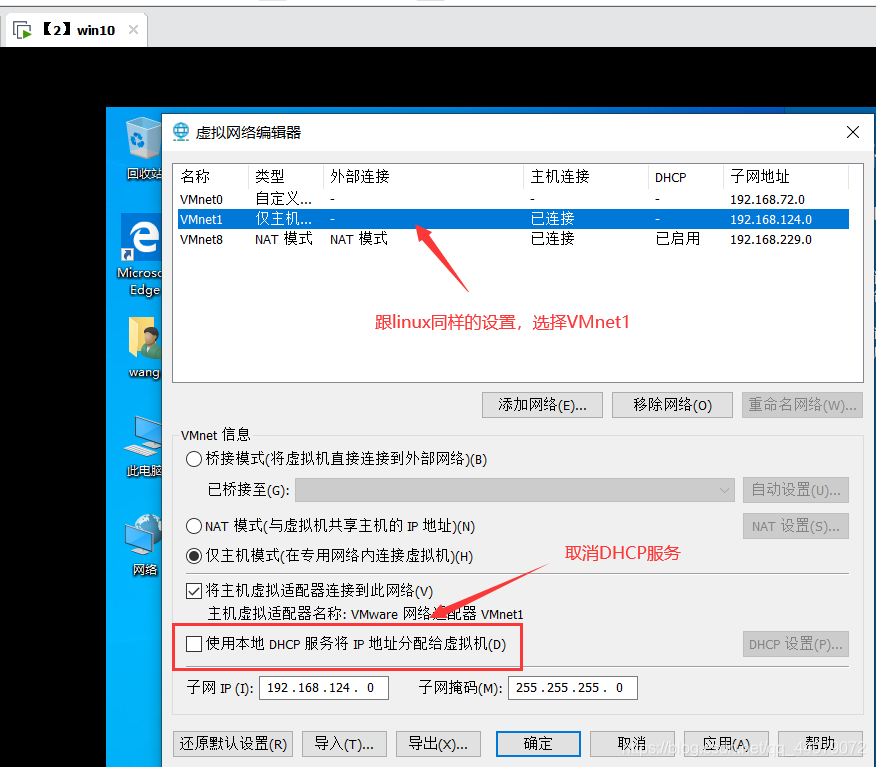Image resolution: width=876 pixels, height=767 pixels.
Task: Select the VMnet8 row in the network list
Action: coord(400,239)
